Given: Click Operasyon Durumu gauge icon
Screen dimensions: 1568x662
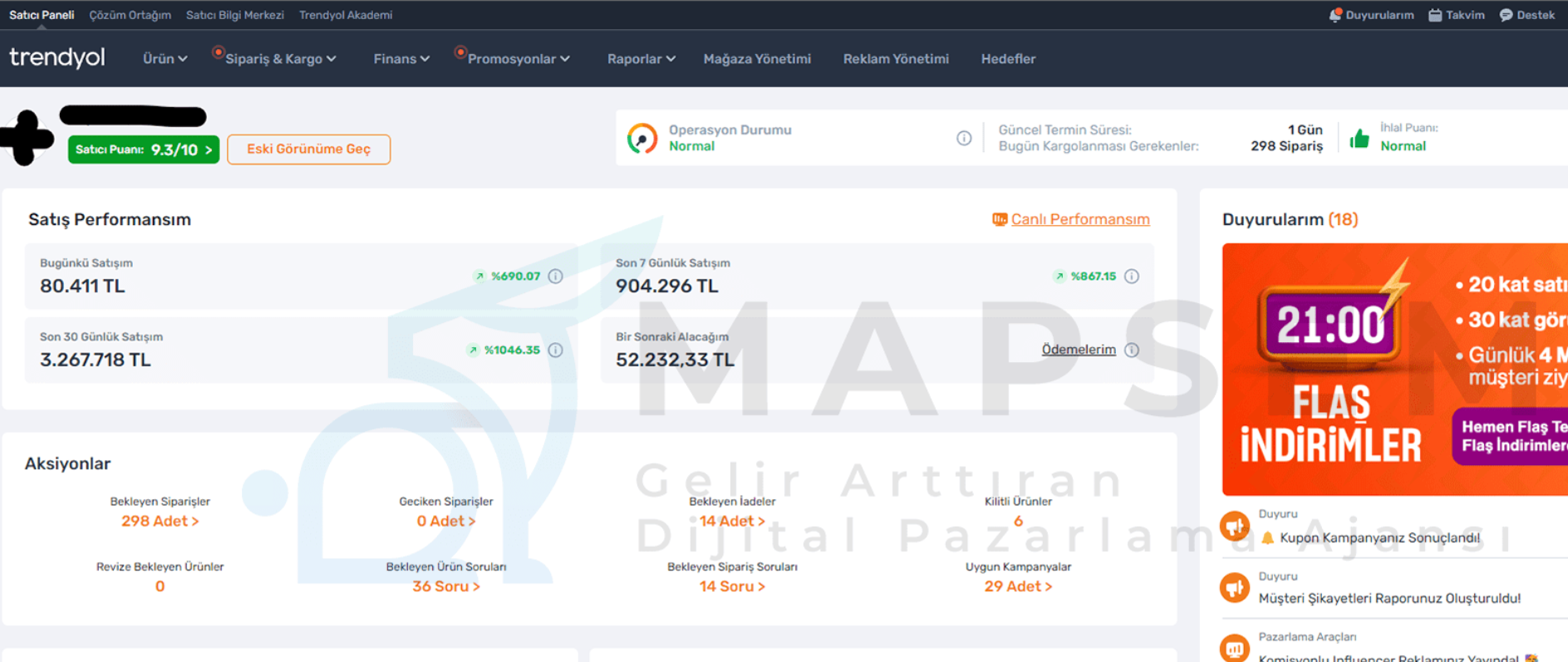Looking at the screenshot, I should tap(641, 138).
